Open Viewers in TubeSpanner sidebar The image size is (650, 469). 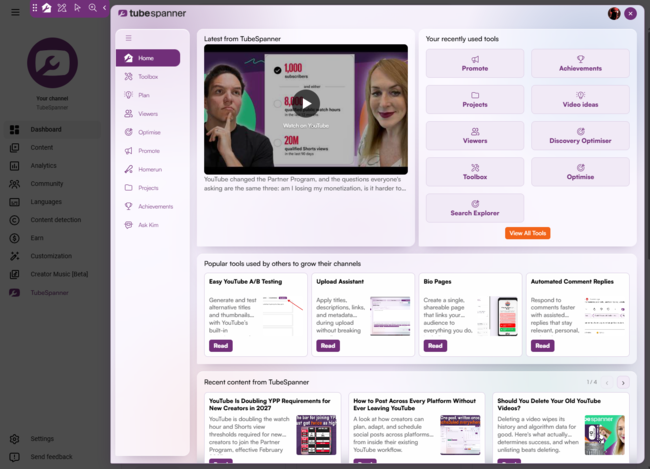pos(148,114)
